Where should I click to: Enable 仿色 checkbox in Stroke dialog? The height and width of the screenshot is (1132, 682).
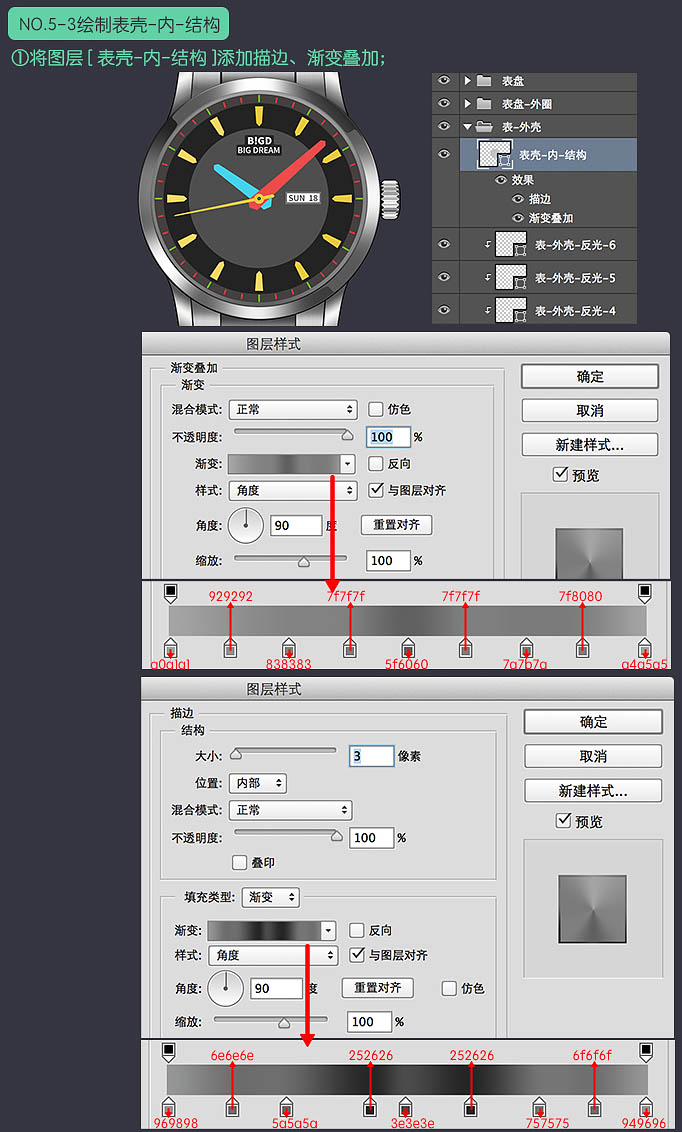pyautogui.click(x=449, y=988)
